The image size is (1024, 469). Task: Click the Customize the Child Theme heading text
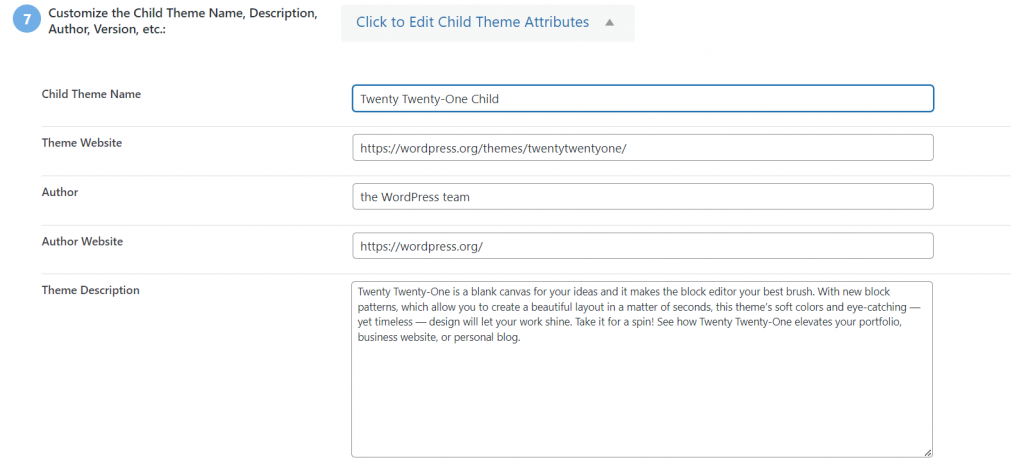coord(183,15)
